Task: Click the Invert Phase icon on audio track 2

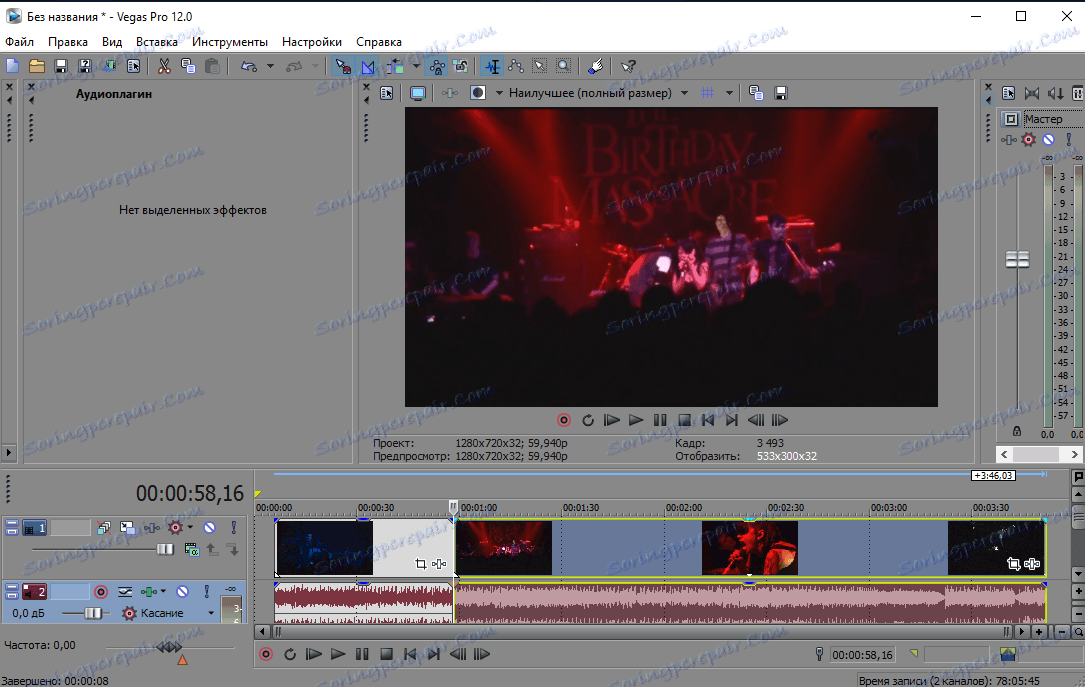Action: click(125, 591)
